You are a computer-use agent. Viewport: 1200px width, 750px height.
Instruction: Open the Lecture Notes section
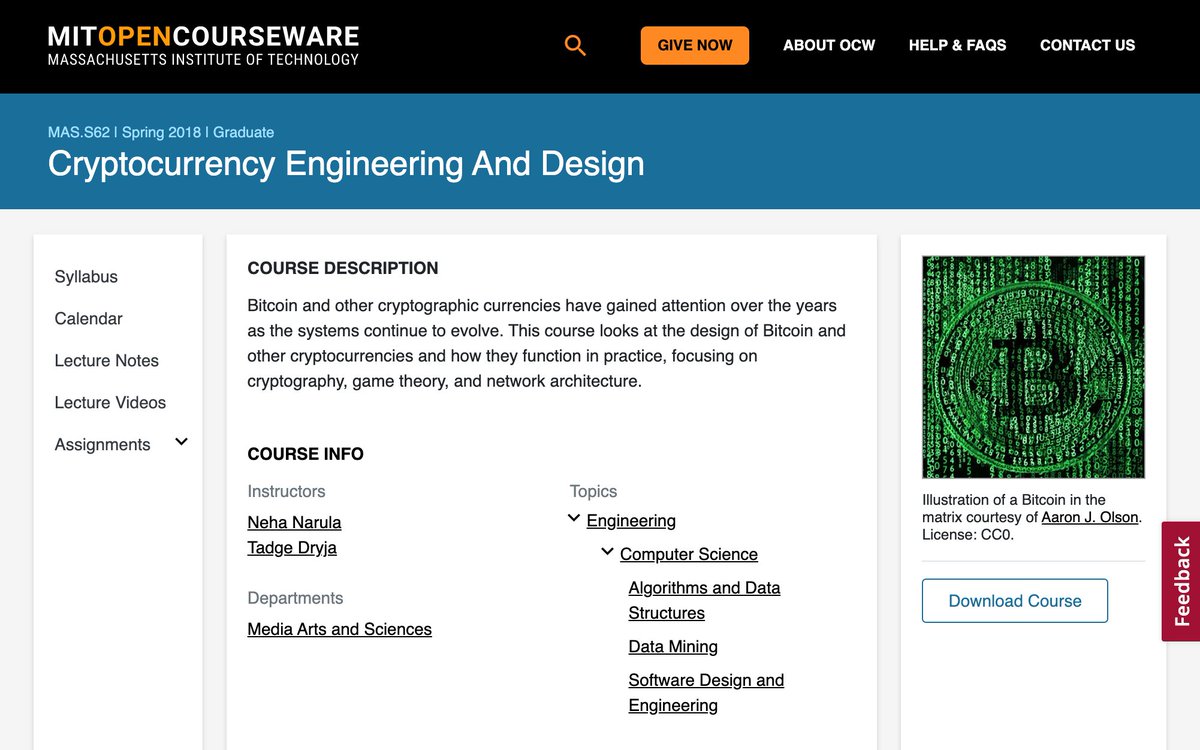(107, 361)
